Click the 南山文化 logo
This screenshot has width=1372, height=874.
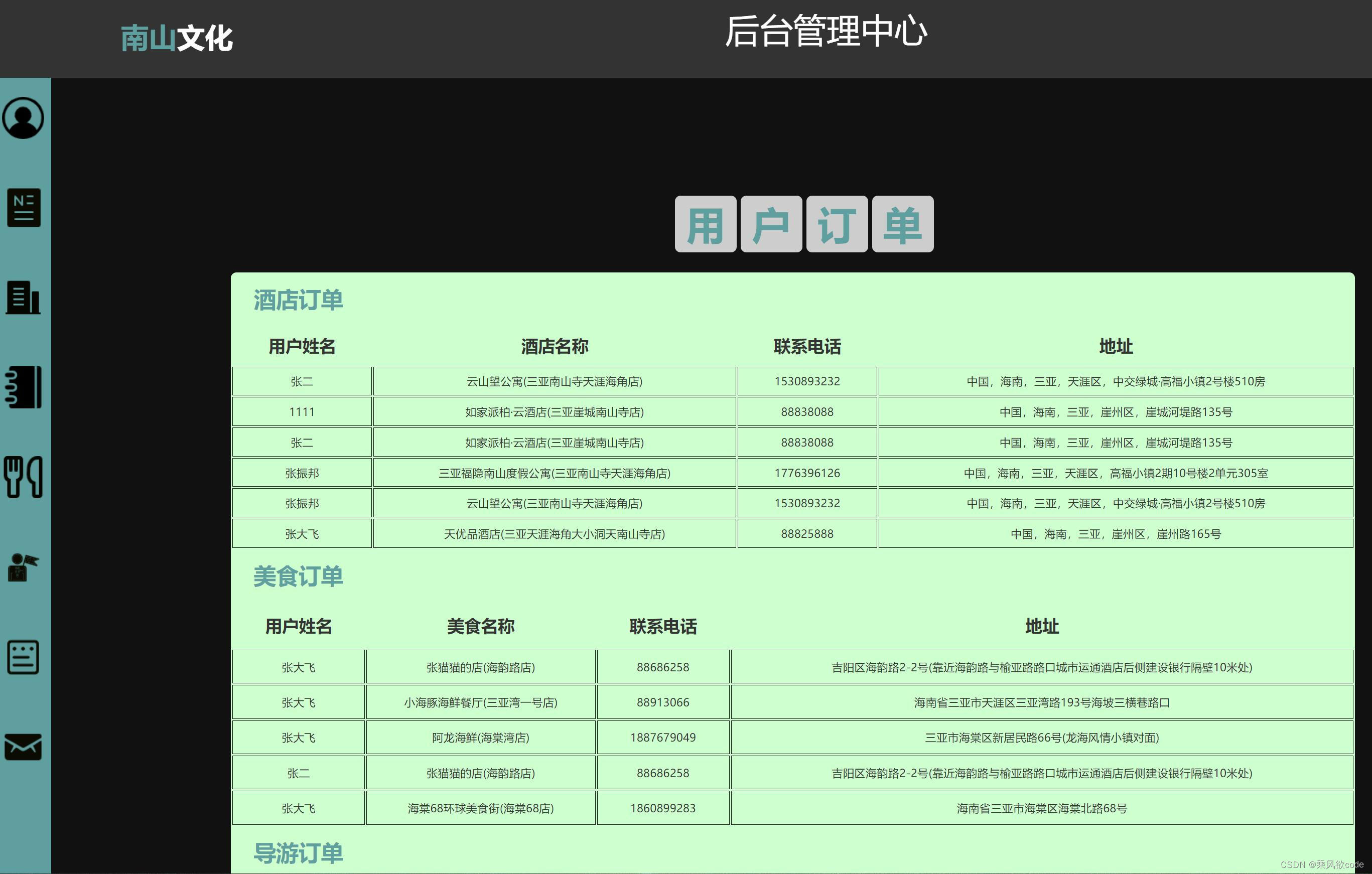click(177, 39)
